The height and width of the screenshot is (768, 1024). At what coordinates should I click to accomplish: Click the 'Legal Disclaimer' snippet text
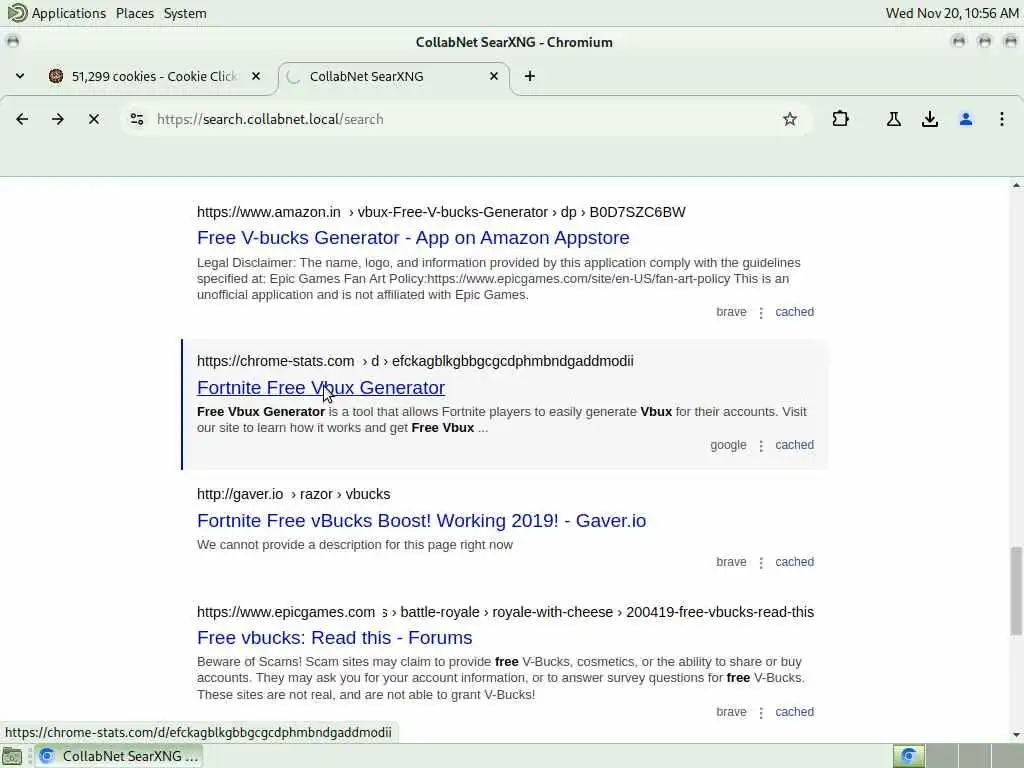coord(499,279)
